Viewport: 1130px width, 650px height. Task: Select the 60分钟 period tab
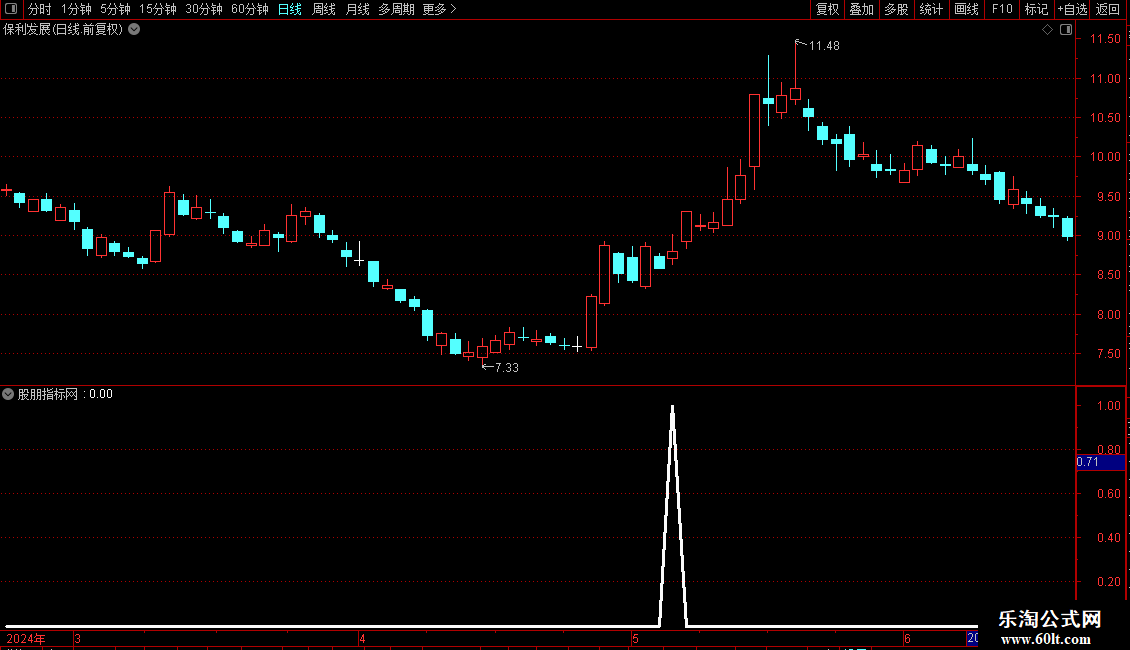pyautogui.click(x=249, y=9)
